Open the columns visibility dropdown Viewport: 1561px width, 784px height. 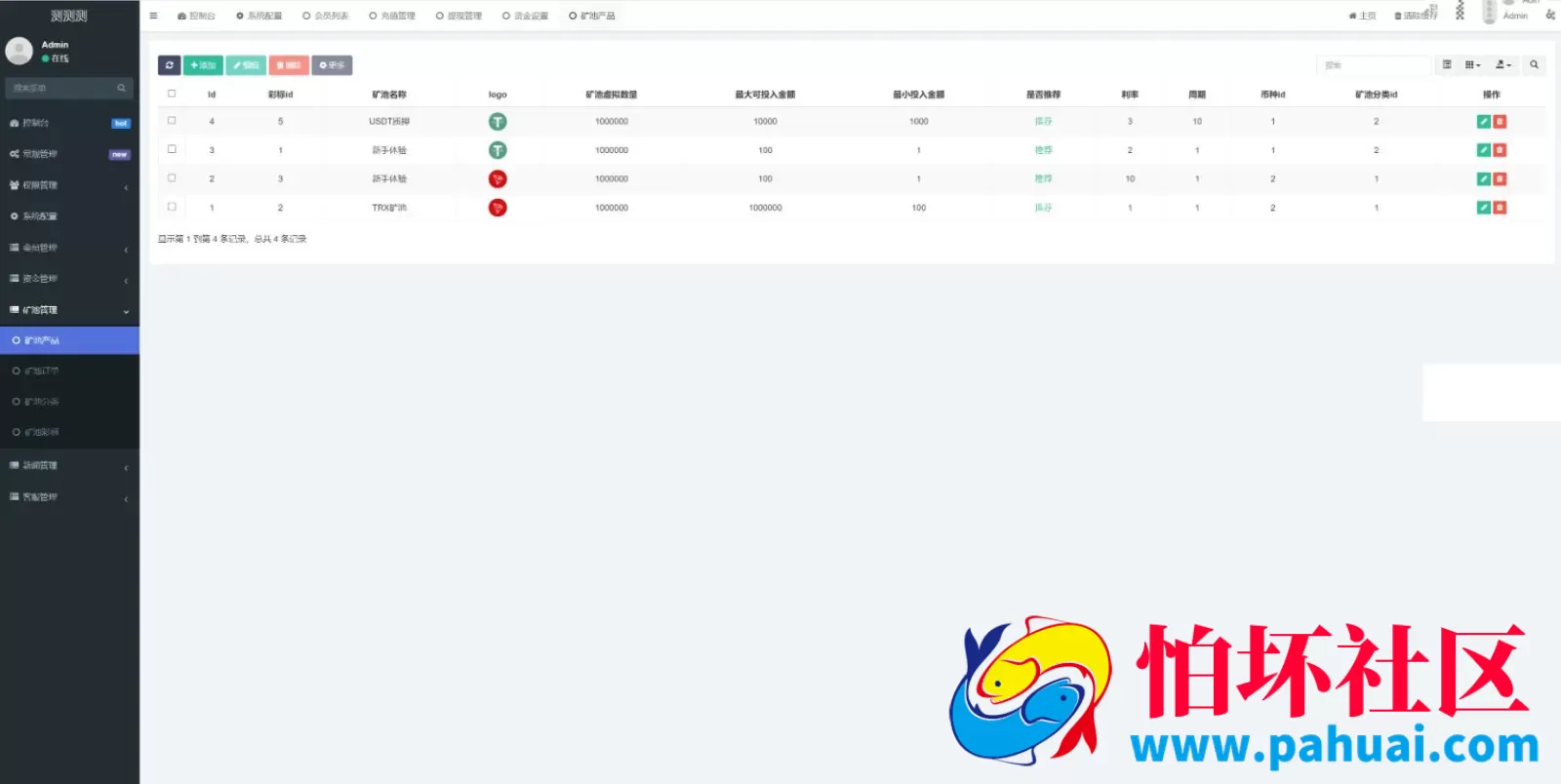coord(1473,65)
